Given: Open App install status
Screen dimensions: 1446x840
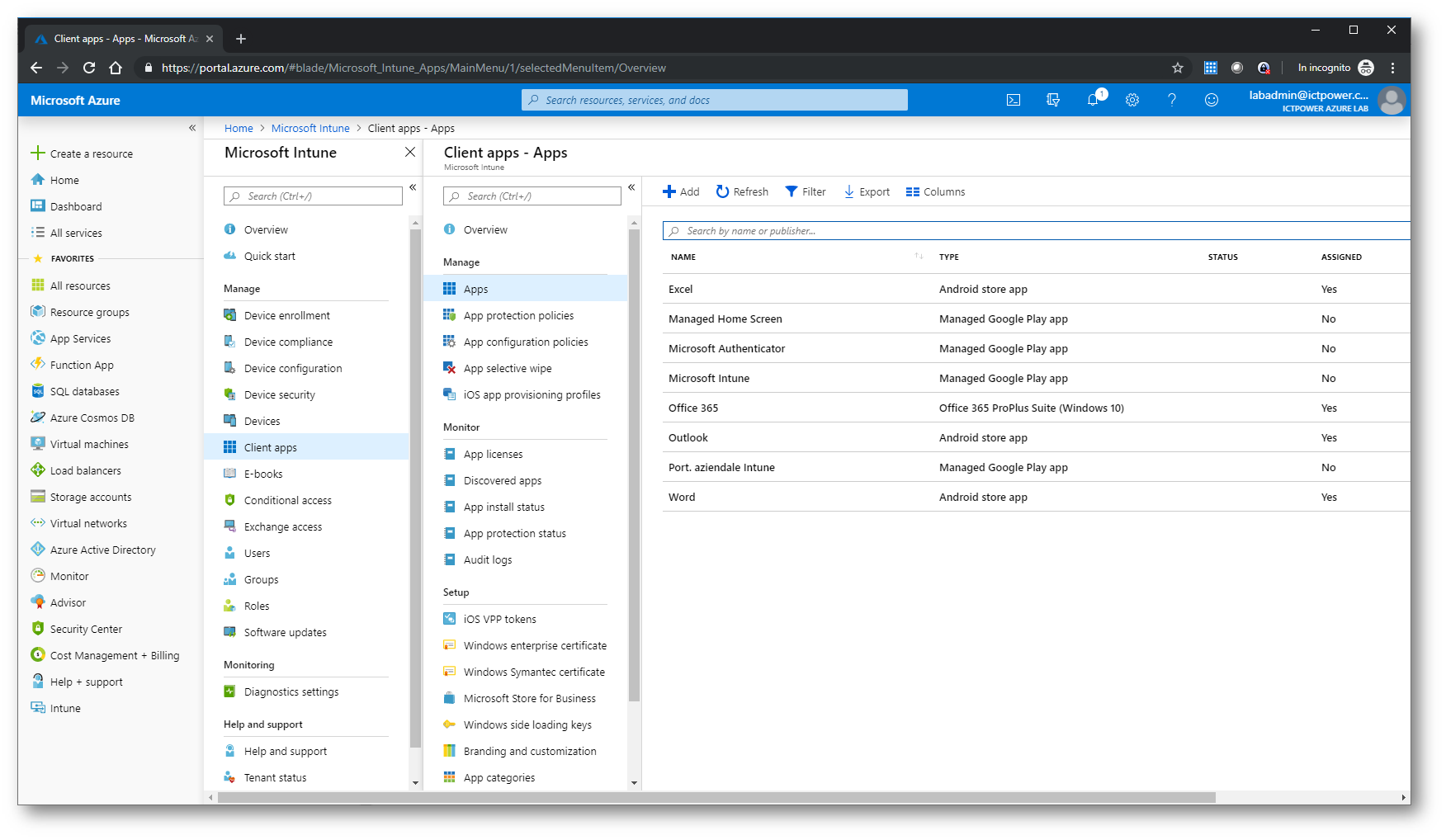Looking at the screenshot, I should [494, 507].
